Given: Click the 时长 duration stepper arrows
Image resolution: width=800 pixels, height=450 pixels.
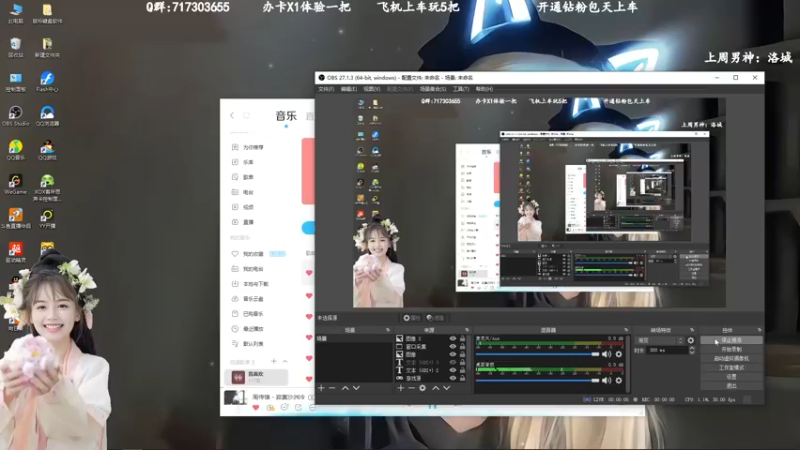Looking at the screenshot, I should point(692,350).
